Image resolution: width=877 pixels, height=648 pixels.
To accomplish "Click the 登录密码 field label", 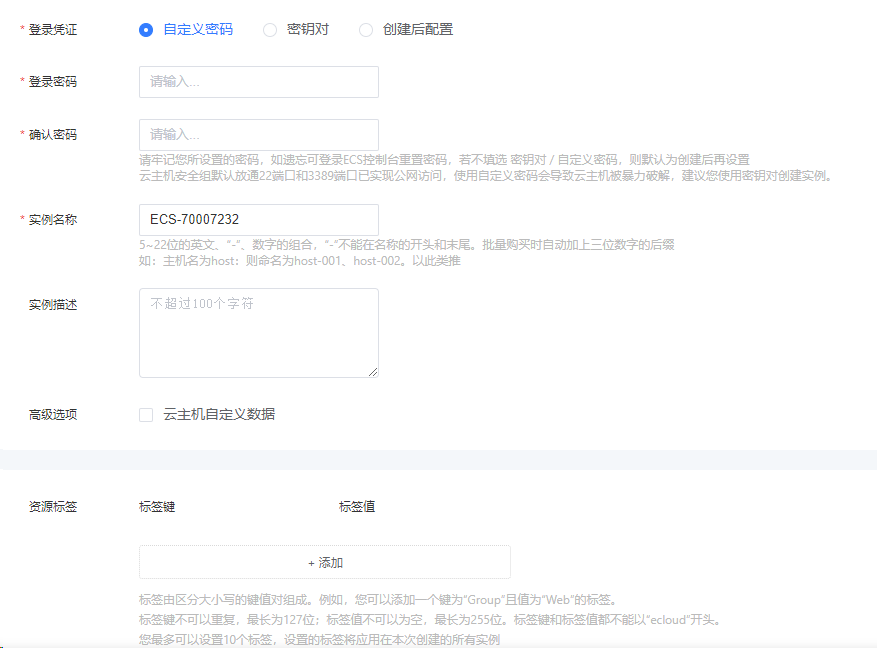I will (x=52, y=82).
